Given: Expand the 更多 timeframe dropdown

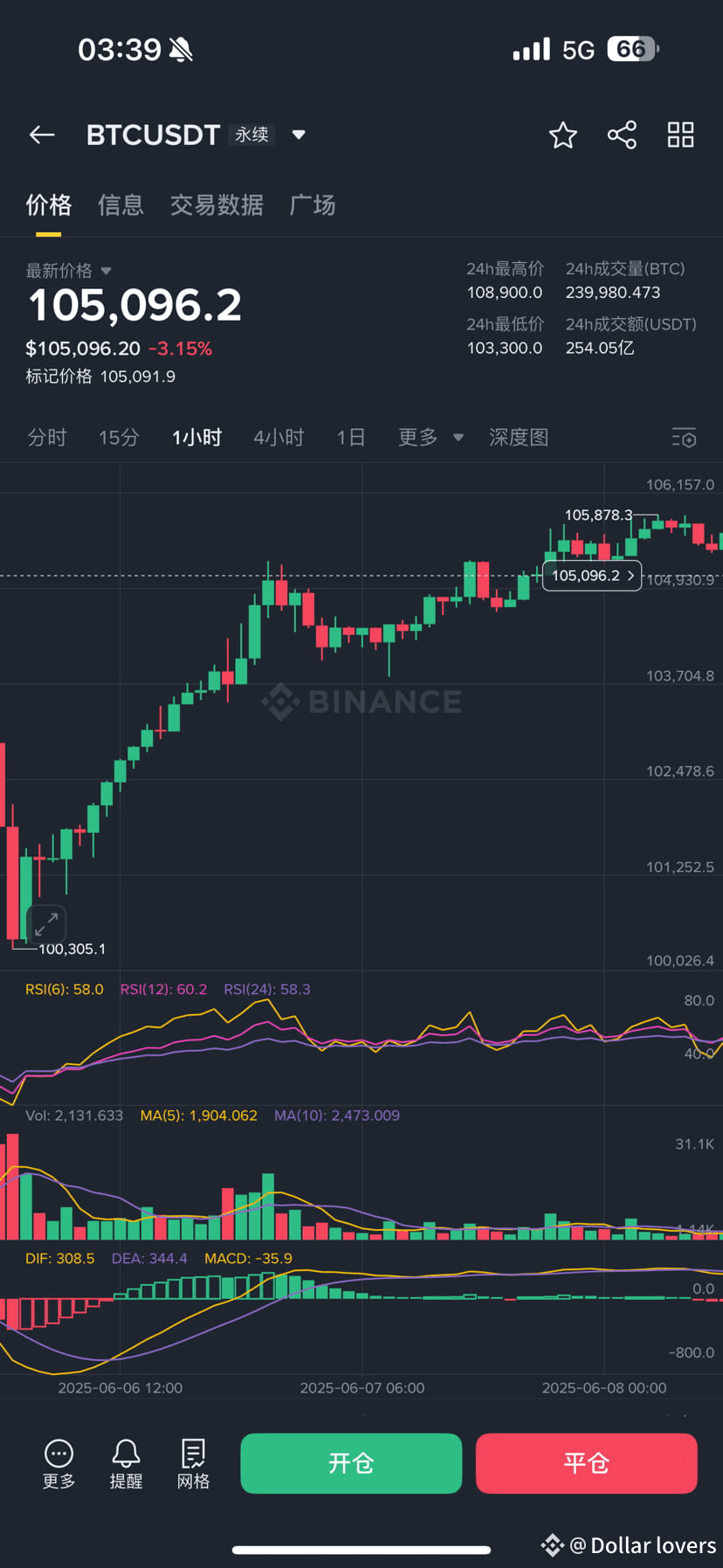Looking at the screenshot, I should pos(430,438).
